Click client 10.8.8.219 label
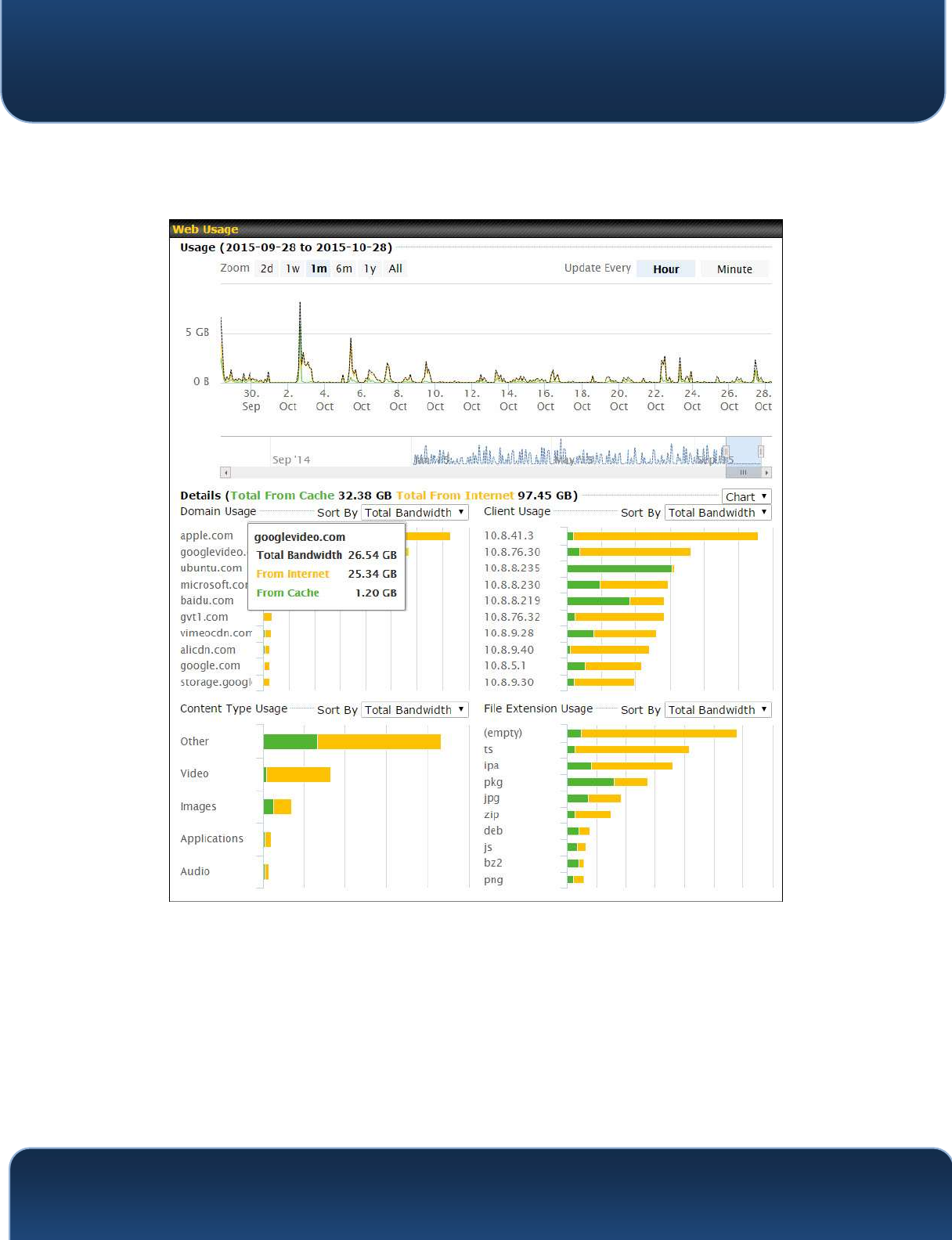The image size is (952, 1240). 512,600
